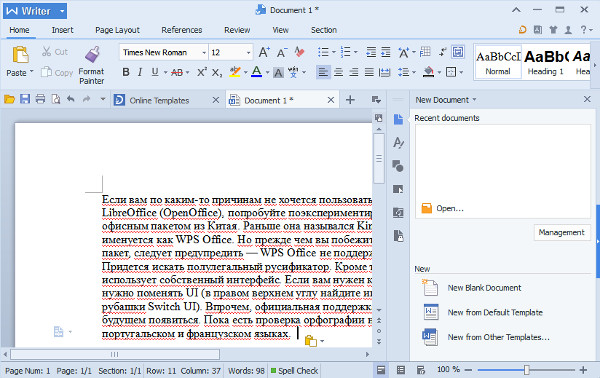Toggle Bold formatting
This screenshot has width=600, height=378.
click(x=126, y=72)
